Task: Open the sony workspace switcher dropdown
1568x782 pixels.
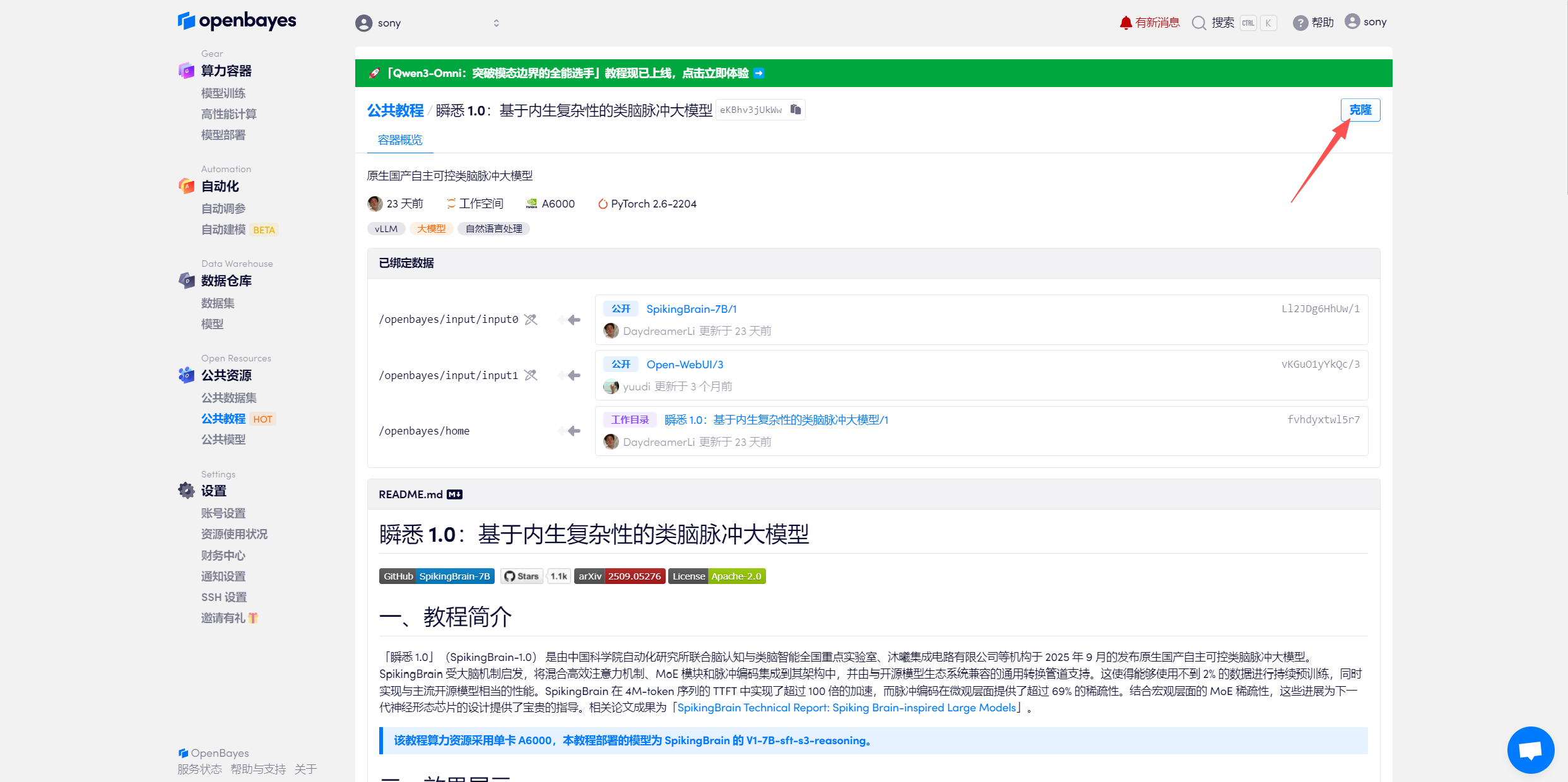Action: [427, 23]
